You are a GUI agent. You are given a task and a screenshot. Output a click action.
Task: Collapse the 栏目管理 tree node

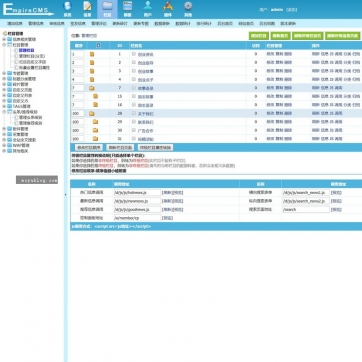click(x=4, y=45)
